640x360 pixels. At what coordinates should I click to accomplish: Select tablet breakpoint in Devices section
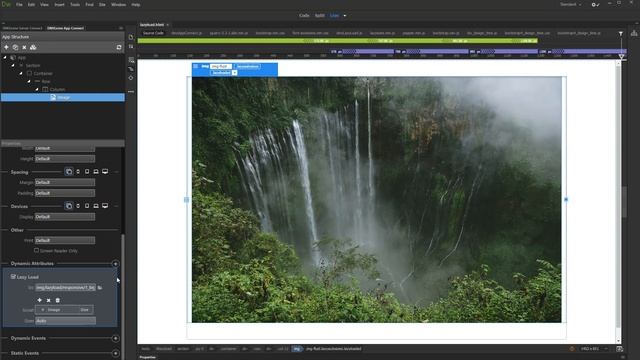(87, 206)
